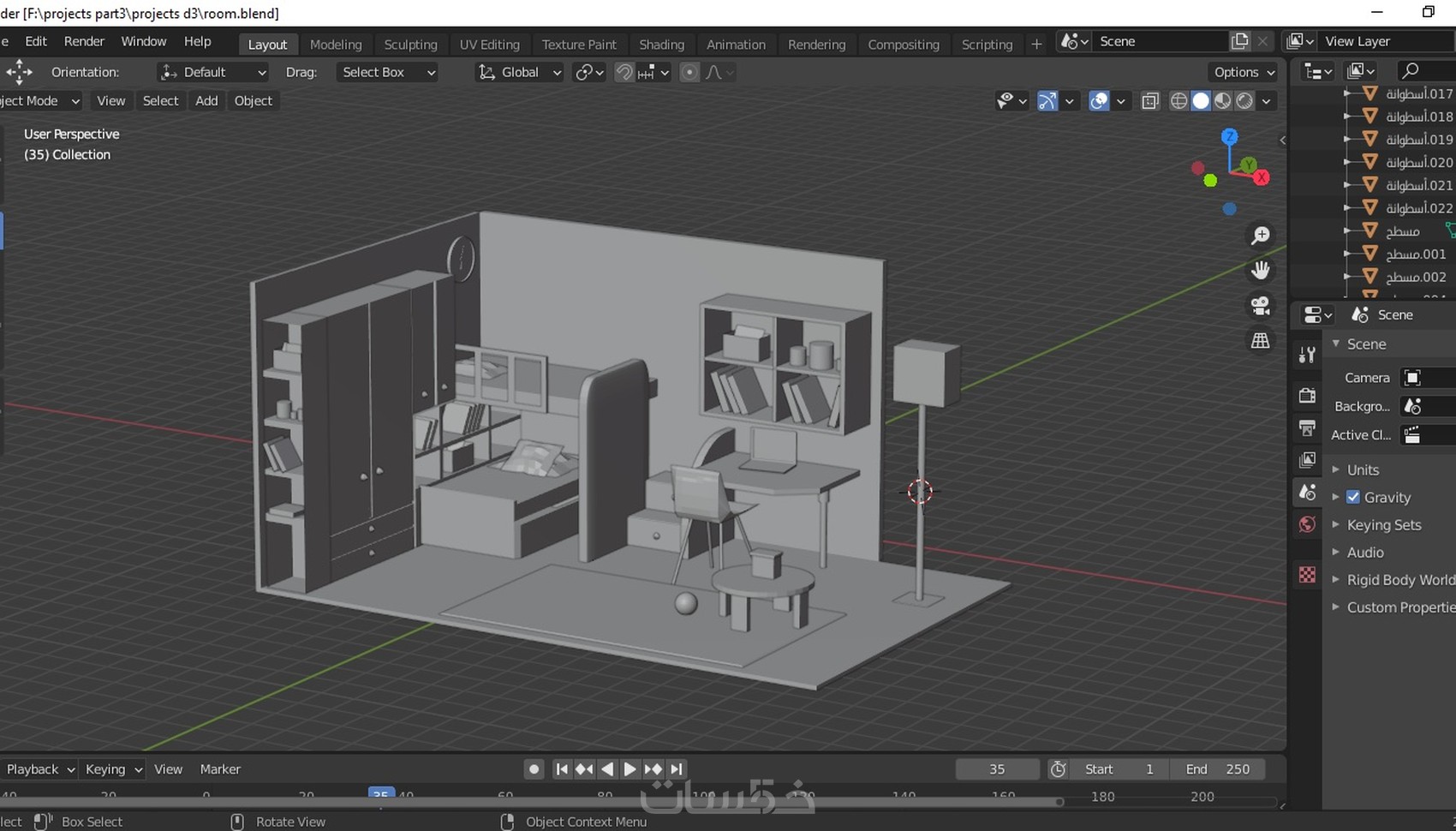Select rendered viewport shading sphere

1244,101
